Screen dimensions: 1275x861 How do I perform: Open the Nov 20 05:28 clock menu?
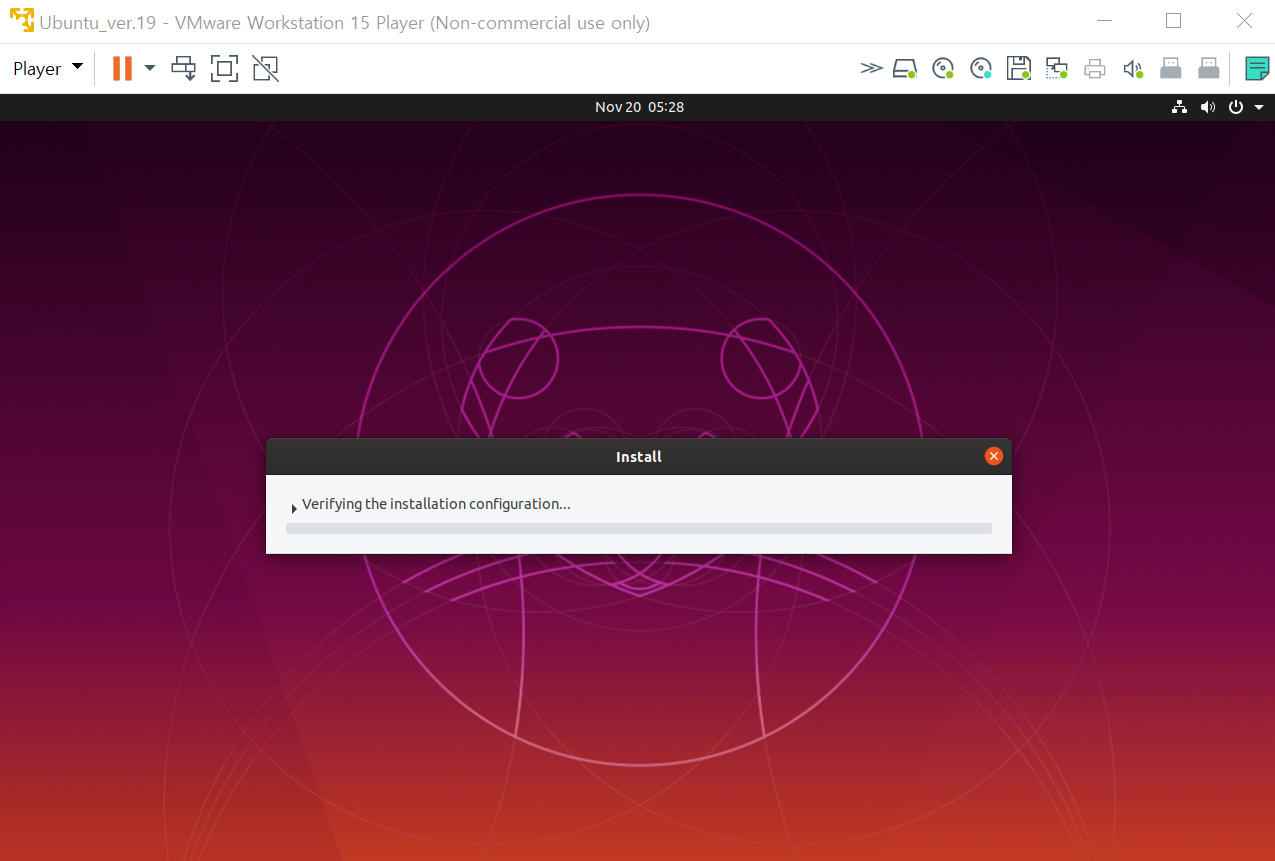[x=639, y=107]
